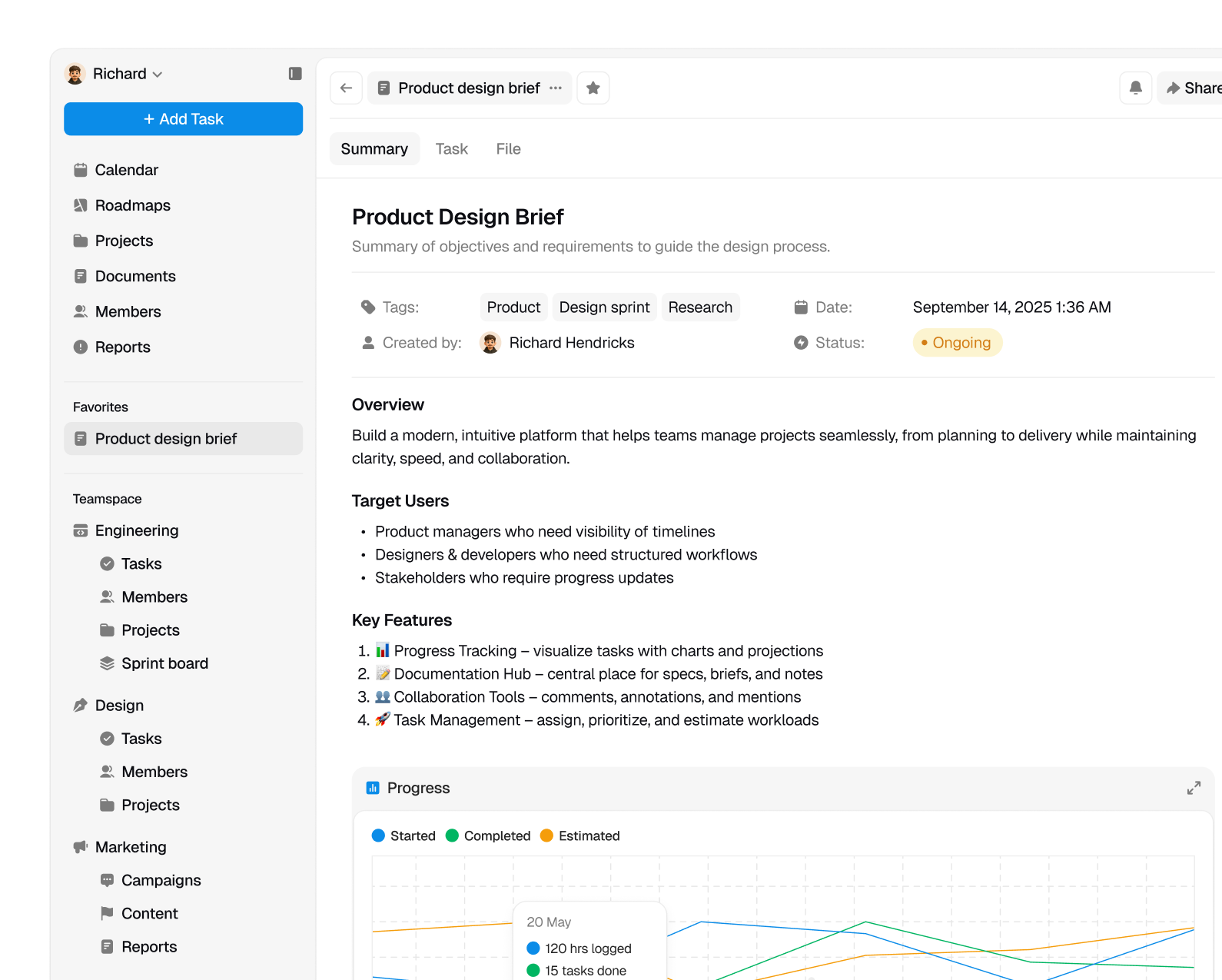Viewport: 1222px width, 980px height.
Task: Click the 15 tasks done tooltip entry
Action: point(576,971)
